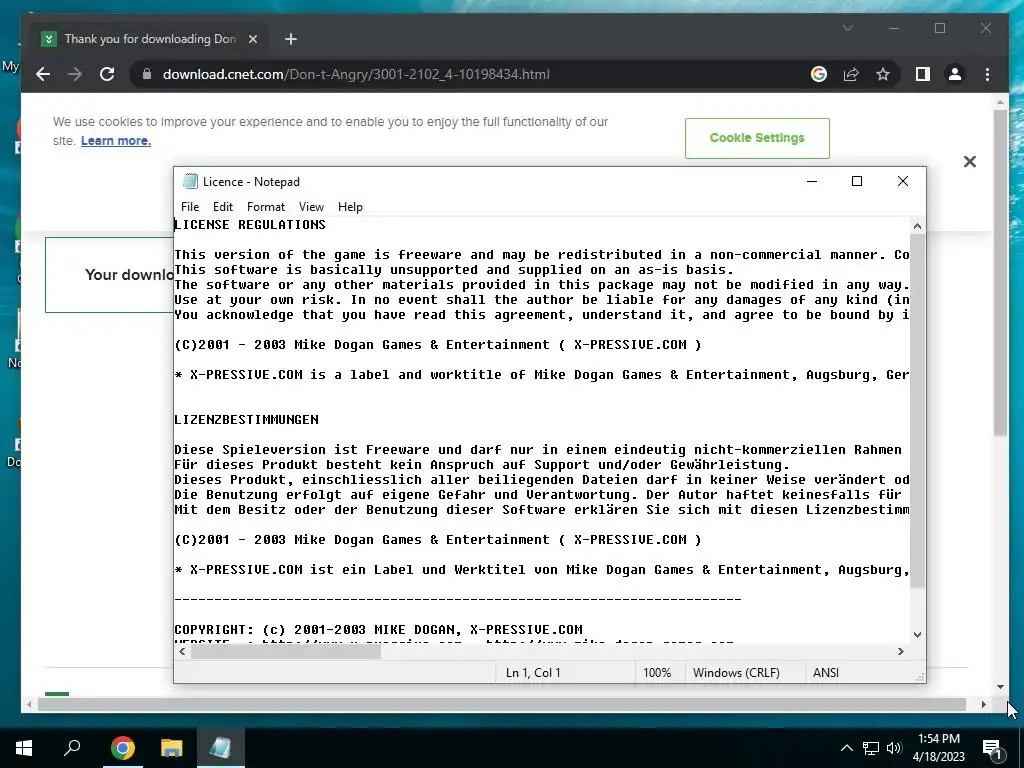Click Chrome page scroll down arrow
This screenshot has width=1024, height=768.
pos(1000,687)
